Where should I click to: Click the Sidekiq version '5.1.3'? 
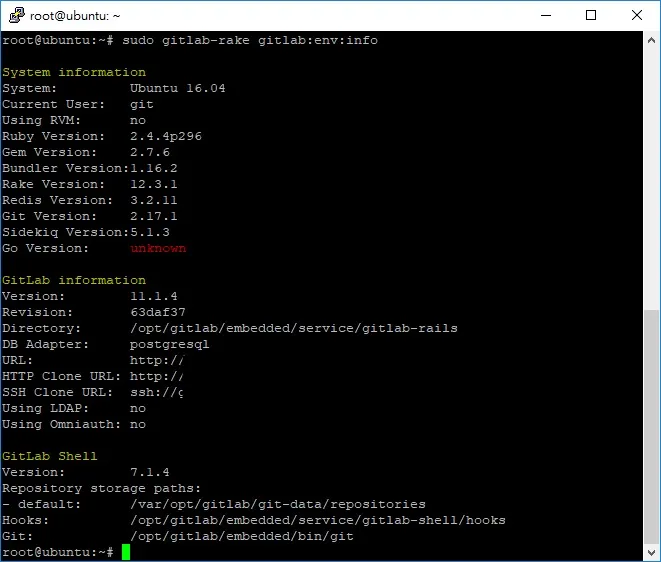[150, 232]
